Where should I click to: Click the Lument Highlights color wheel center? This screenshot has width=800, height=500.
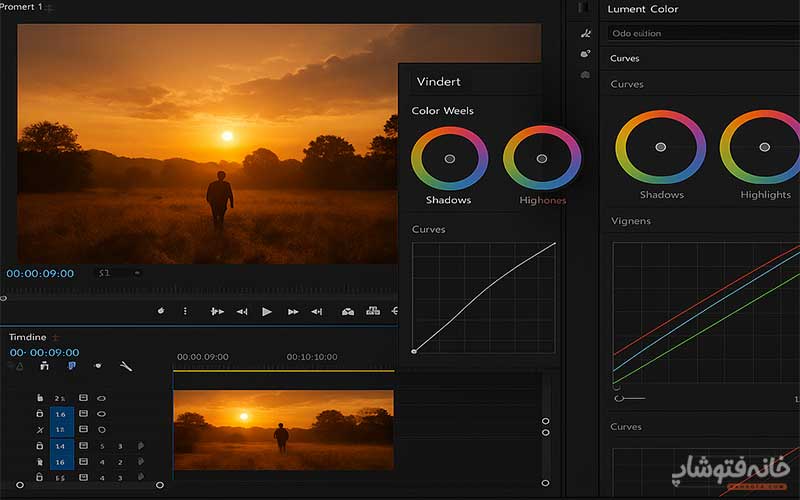click(x=764, y=147)
